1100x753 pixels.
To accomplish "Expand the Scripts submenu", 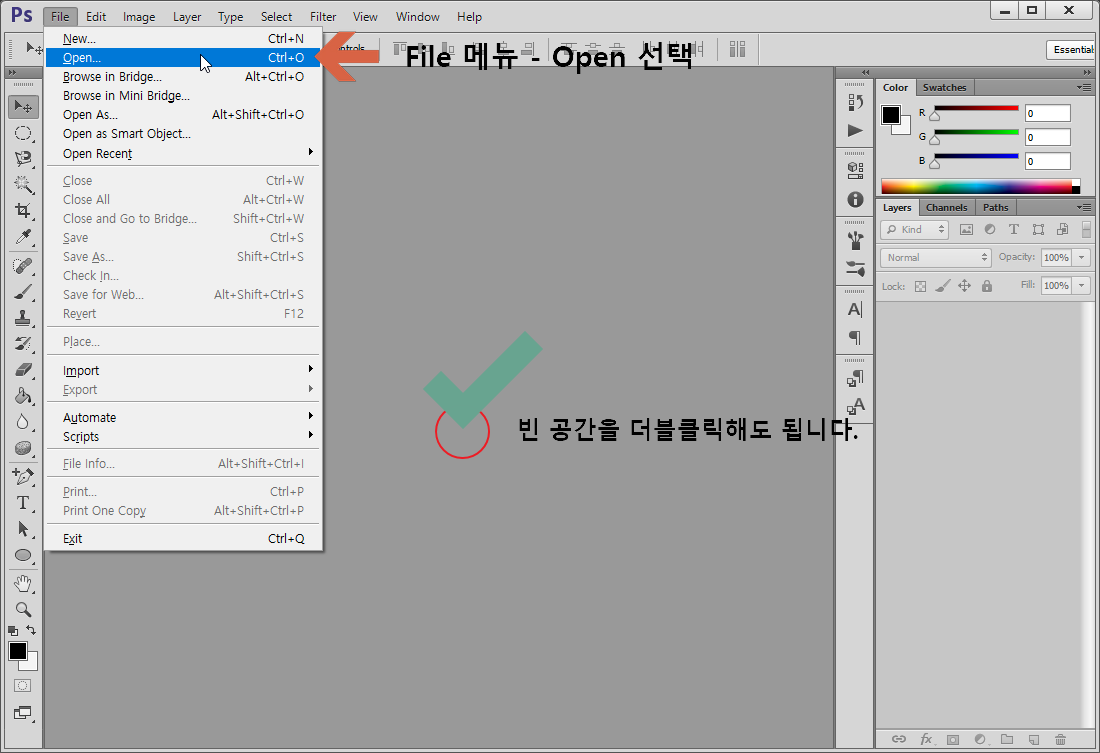I will 183,437.
